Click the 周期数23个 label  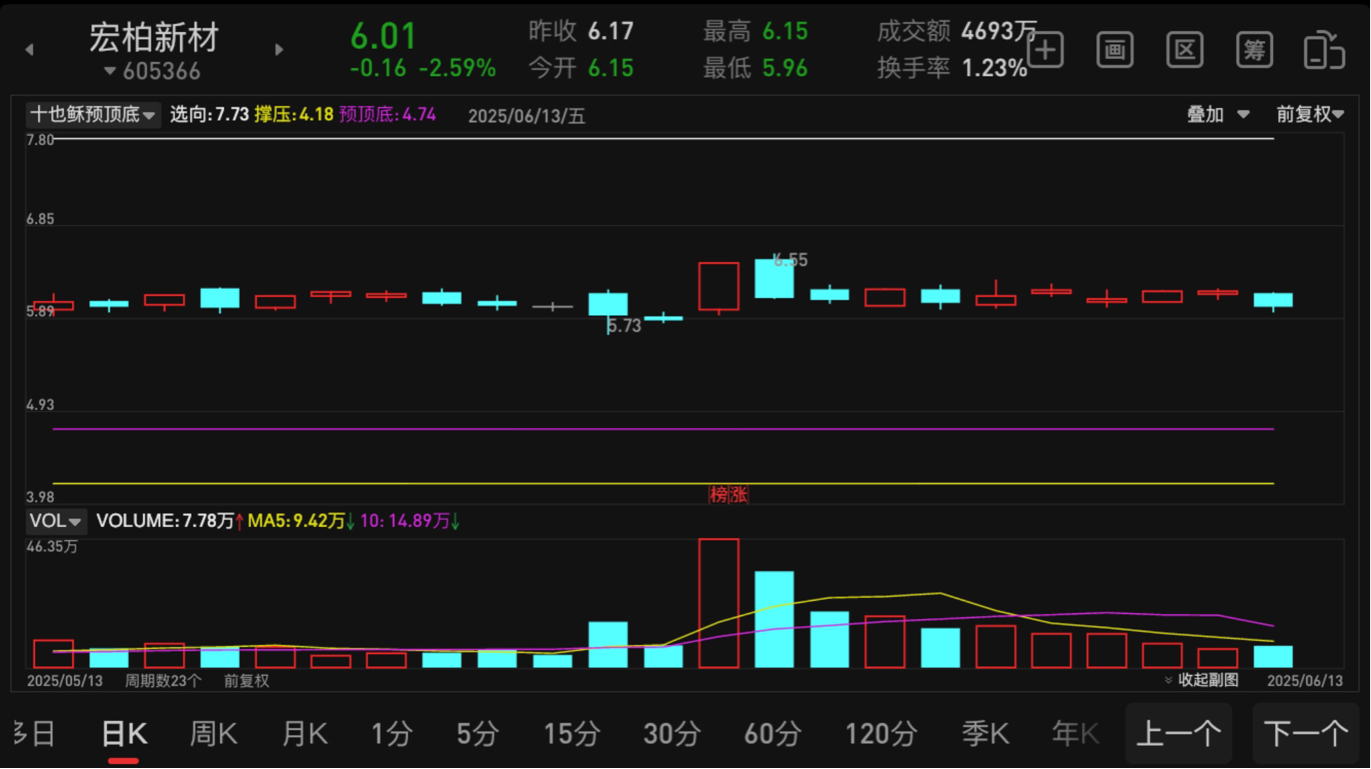click(163, 681)
